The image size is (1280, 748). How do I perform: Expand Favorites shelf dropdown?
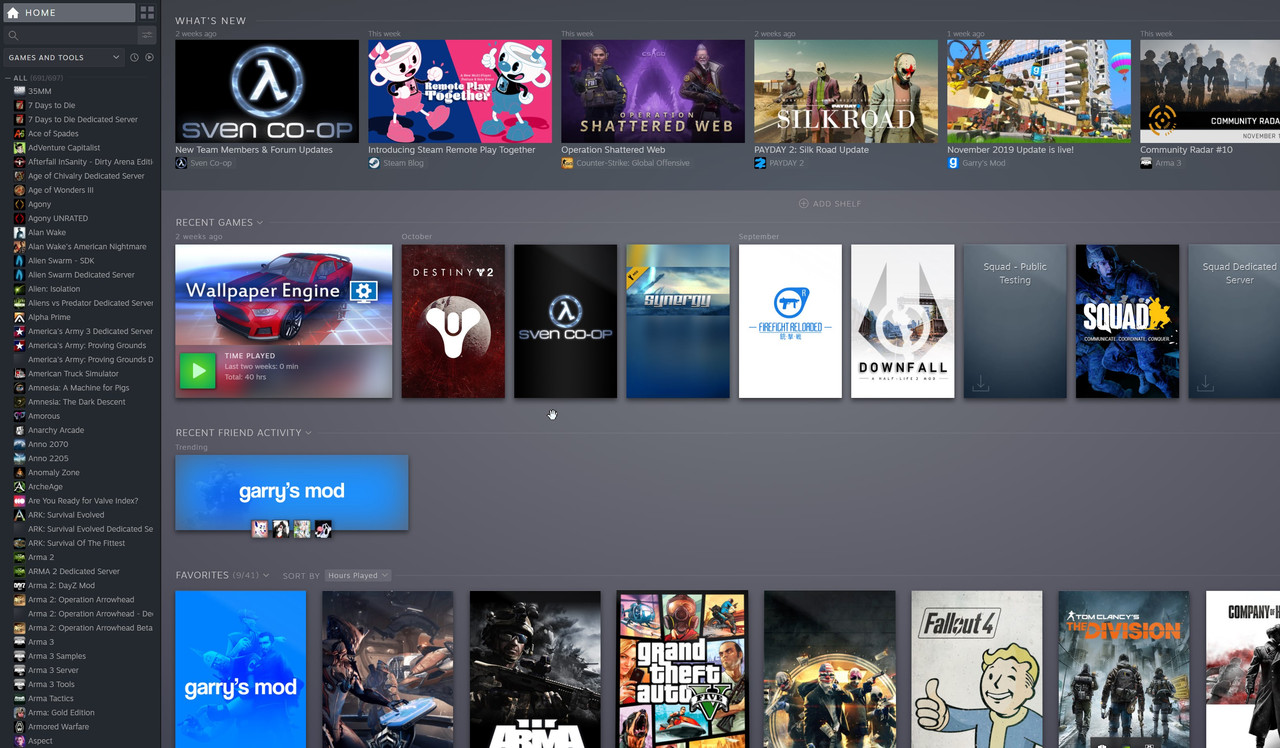pyautogui.click(x=266, y=575)
